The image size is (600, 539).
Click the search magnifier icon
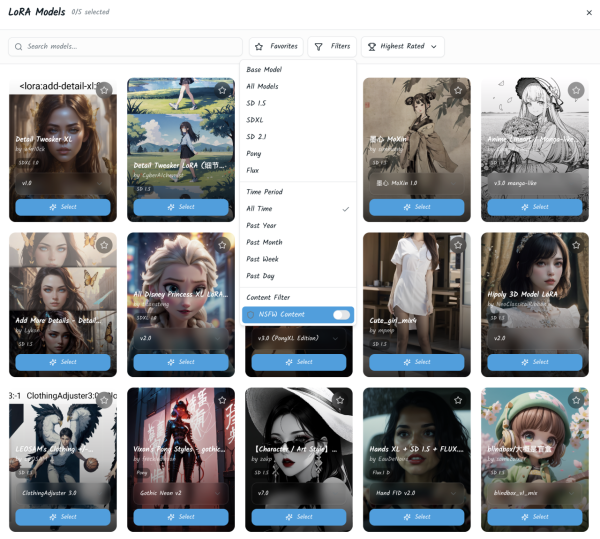[x=18, y=47]
